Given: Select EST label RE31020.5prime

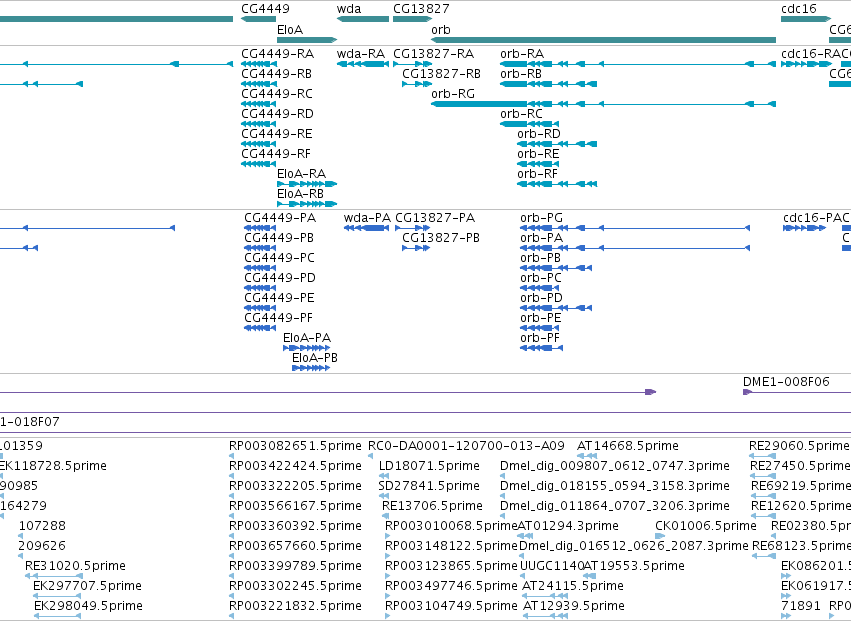Looking at the screenshot, I should coord(75,566).
